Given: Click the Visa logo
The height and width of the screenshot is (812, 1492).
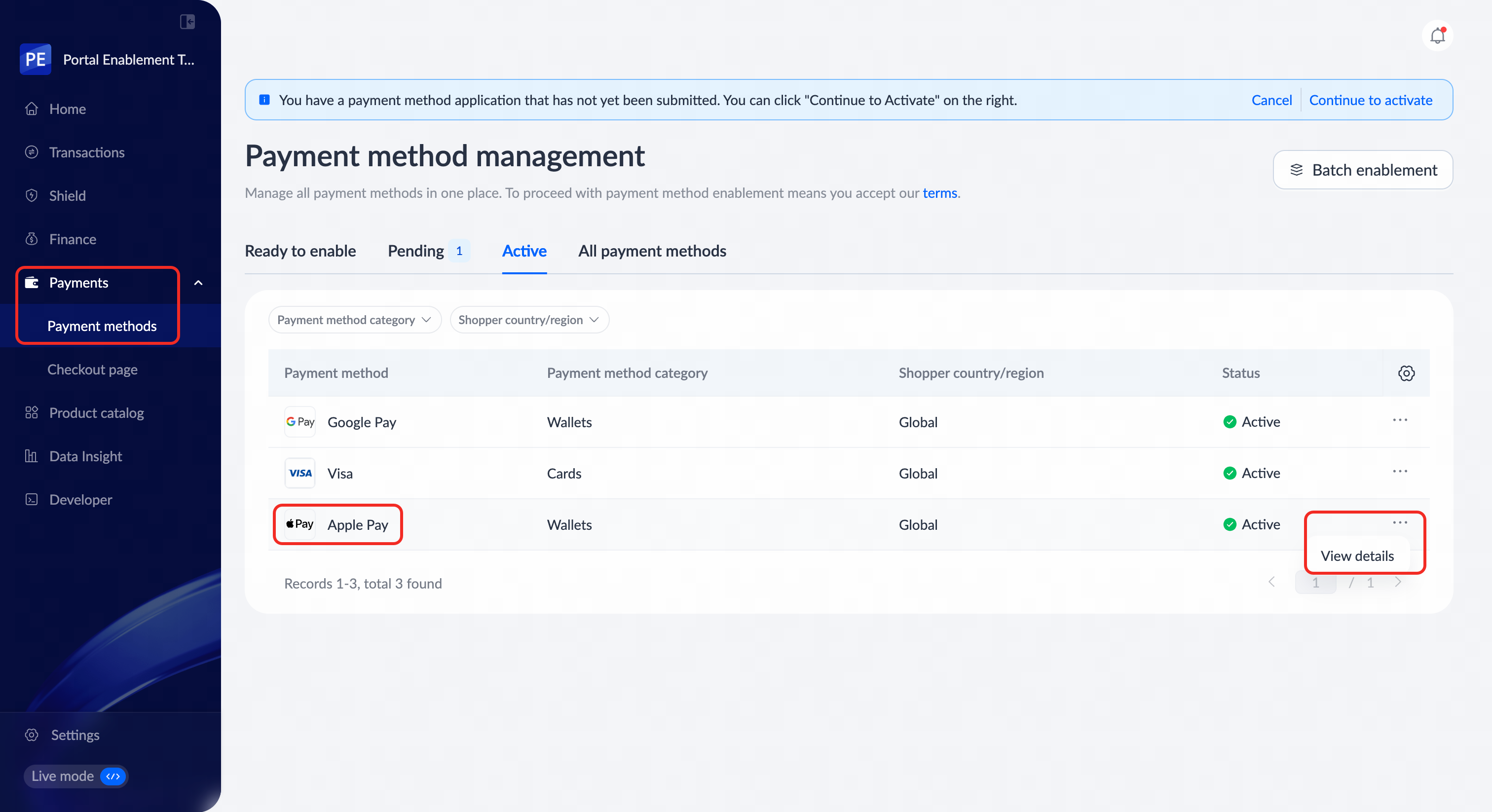Looking at the screenshot, I should point(300,473).
